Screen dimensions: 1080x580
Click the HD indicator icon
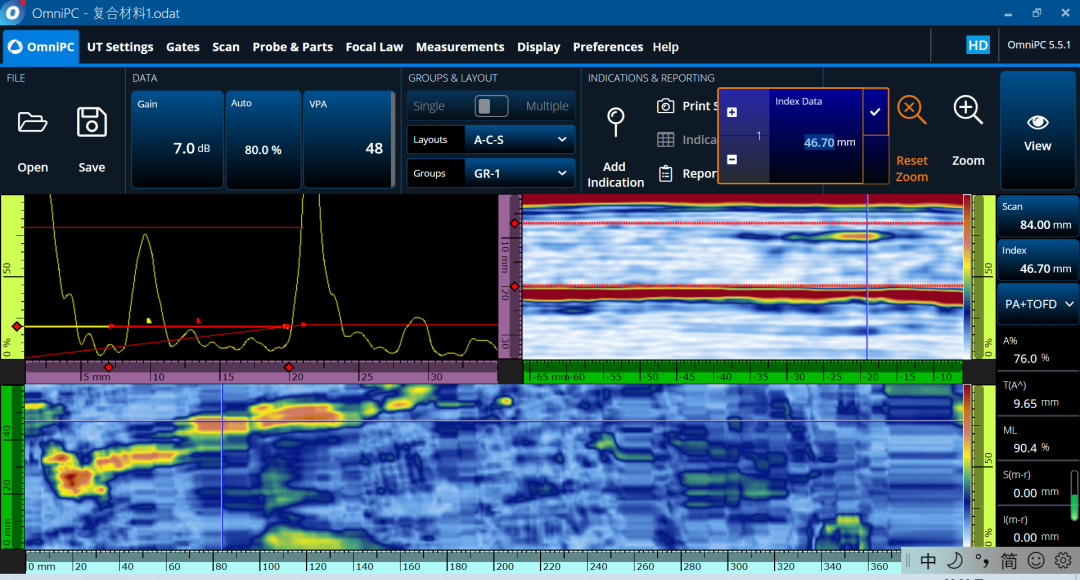[x=978, y=45]
